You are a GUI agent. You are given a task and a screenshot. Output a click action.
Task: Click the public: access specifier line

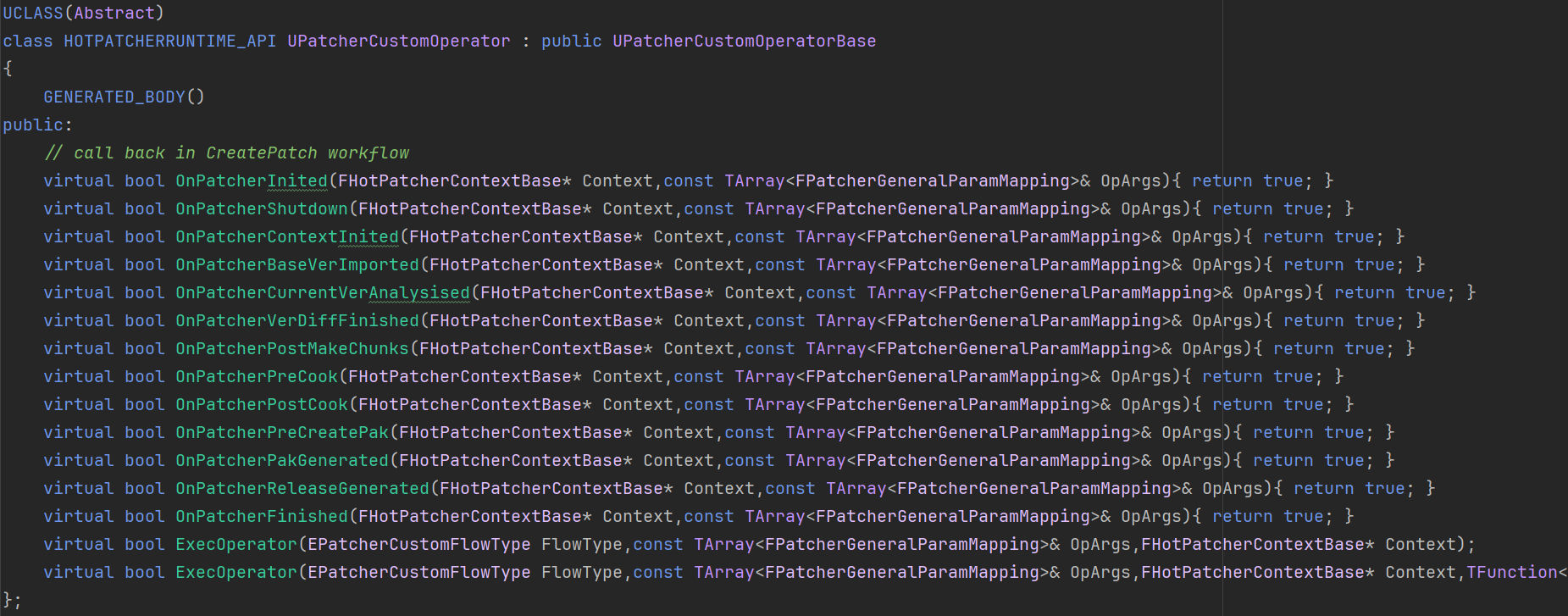(37, 125)
